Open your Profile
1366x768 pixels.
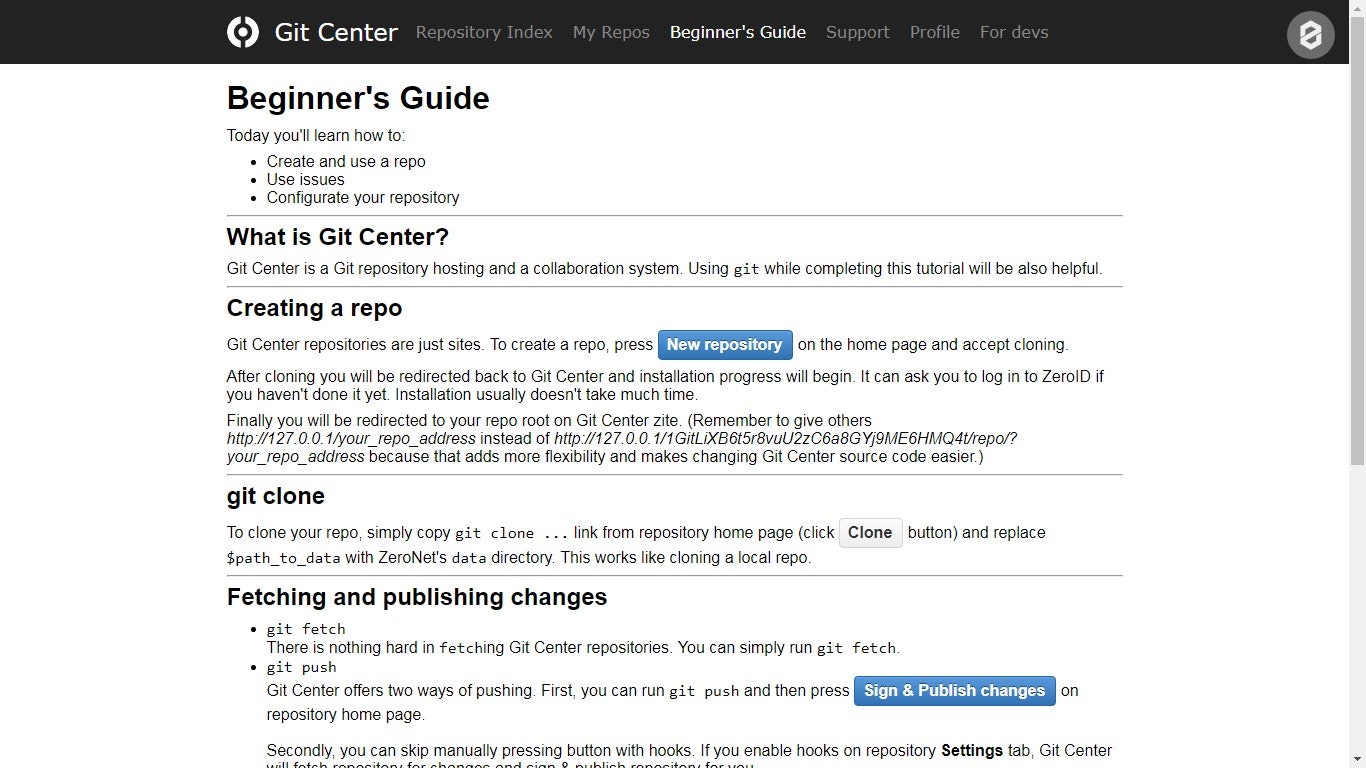pos(934,32)
